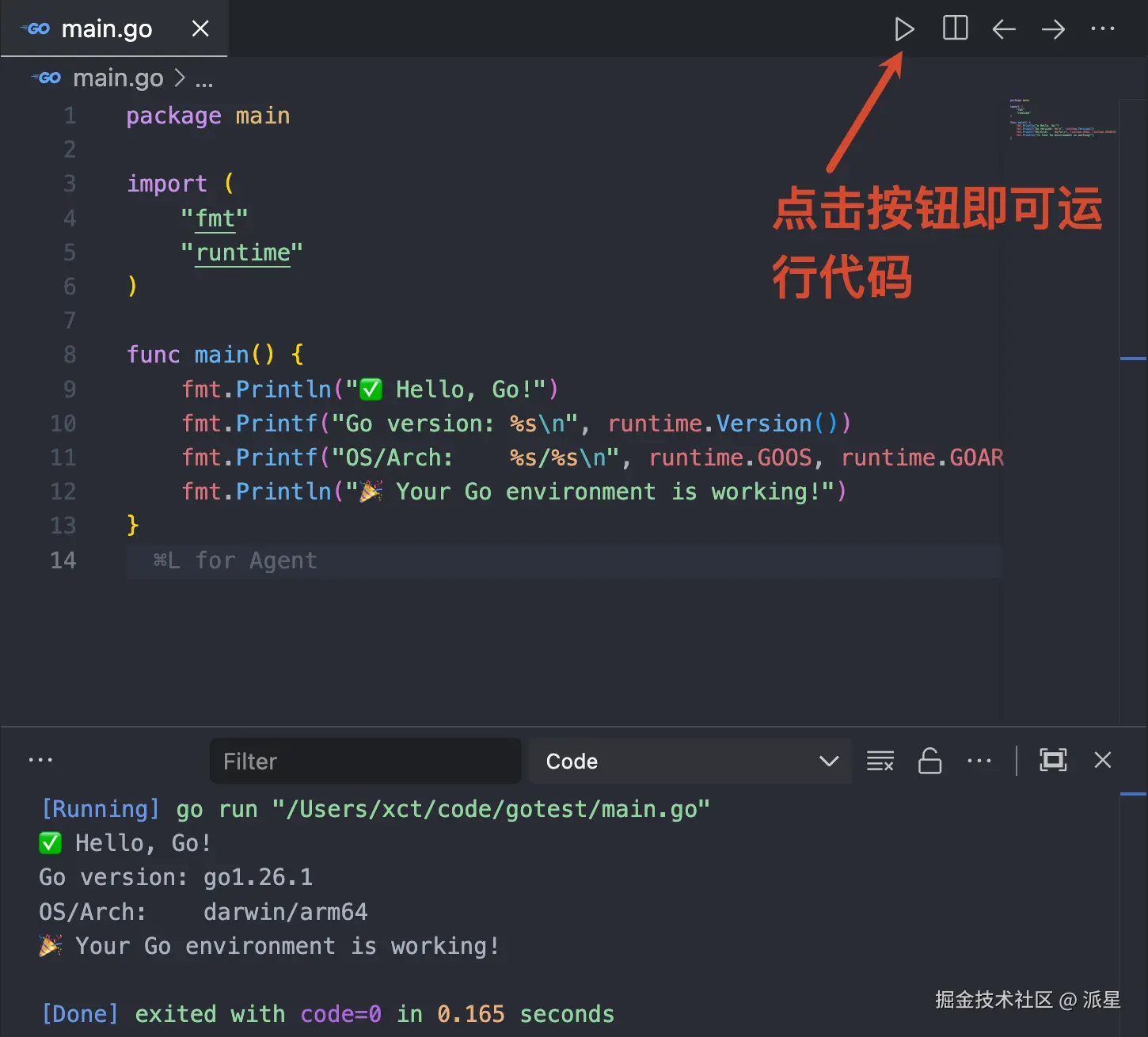This screenshot has height=1037, width=1148.
Task: Click 'runtime.Version()' in line 10
Action: click(x=729, y=424)
